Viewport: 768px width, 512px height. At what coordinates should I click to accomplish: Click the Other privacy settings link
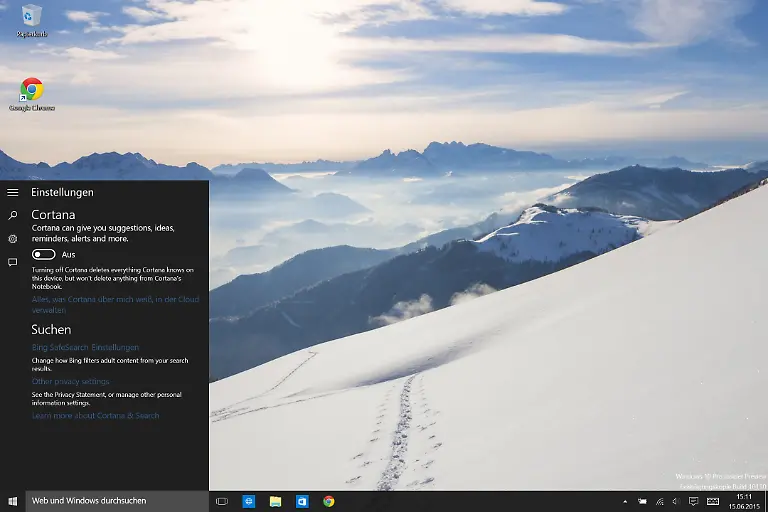pyautogui.click(x=70, y=381)
